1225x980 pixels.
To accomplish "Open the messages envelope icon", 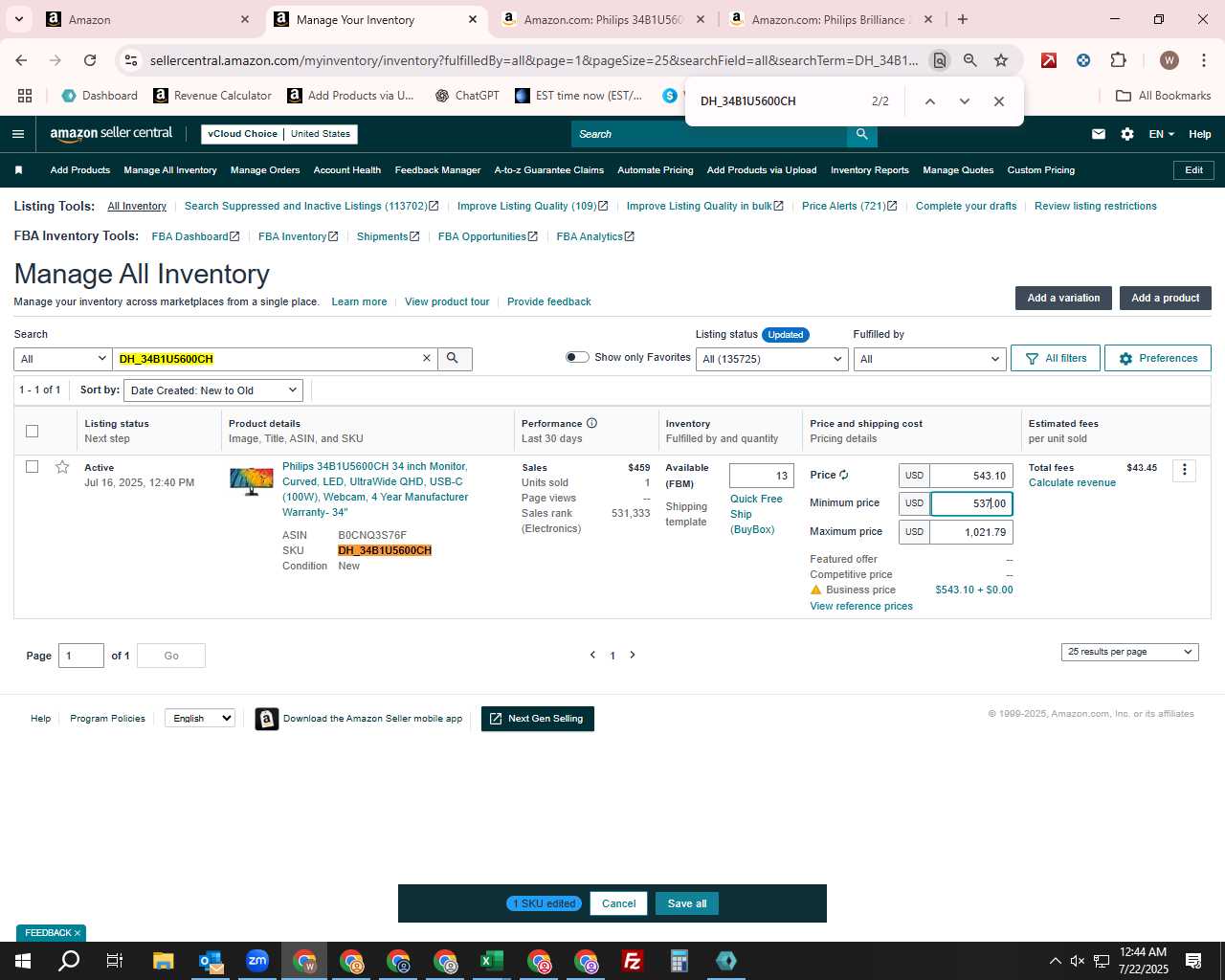I will tap(1099, 134).
